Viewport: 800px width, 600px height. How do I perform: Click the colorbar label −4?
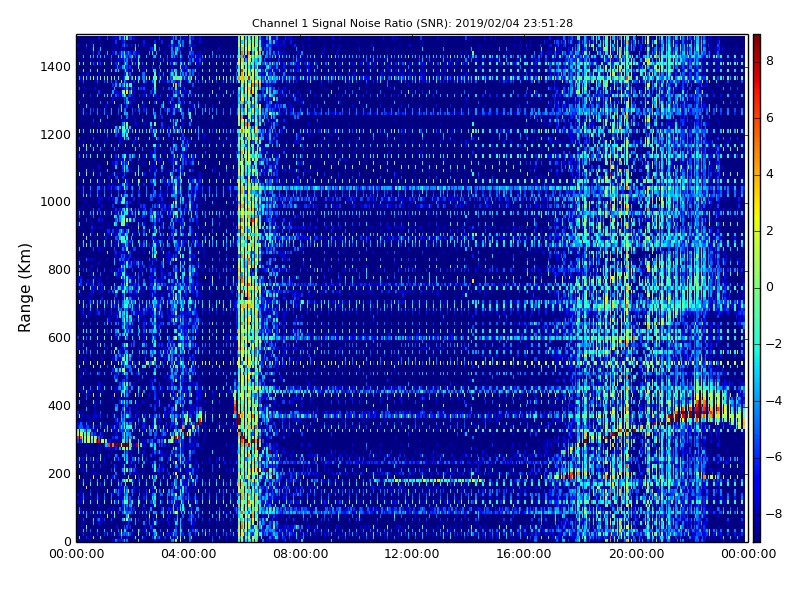pos(774,401)
